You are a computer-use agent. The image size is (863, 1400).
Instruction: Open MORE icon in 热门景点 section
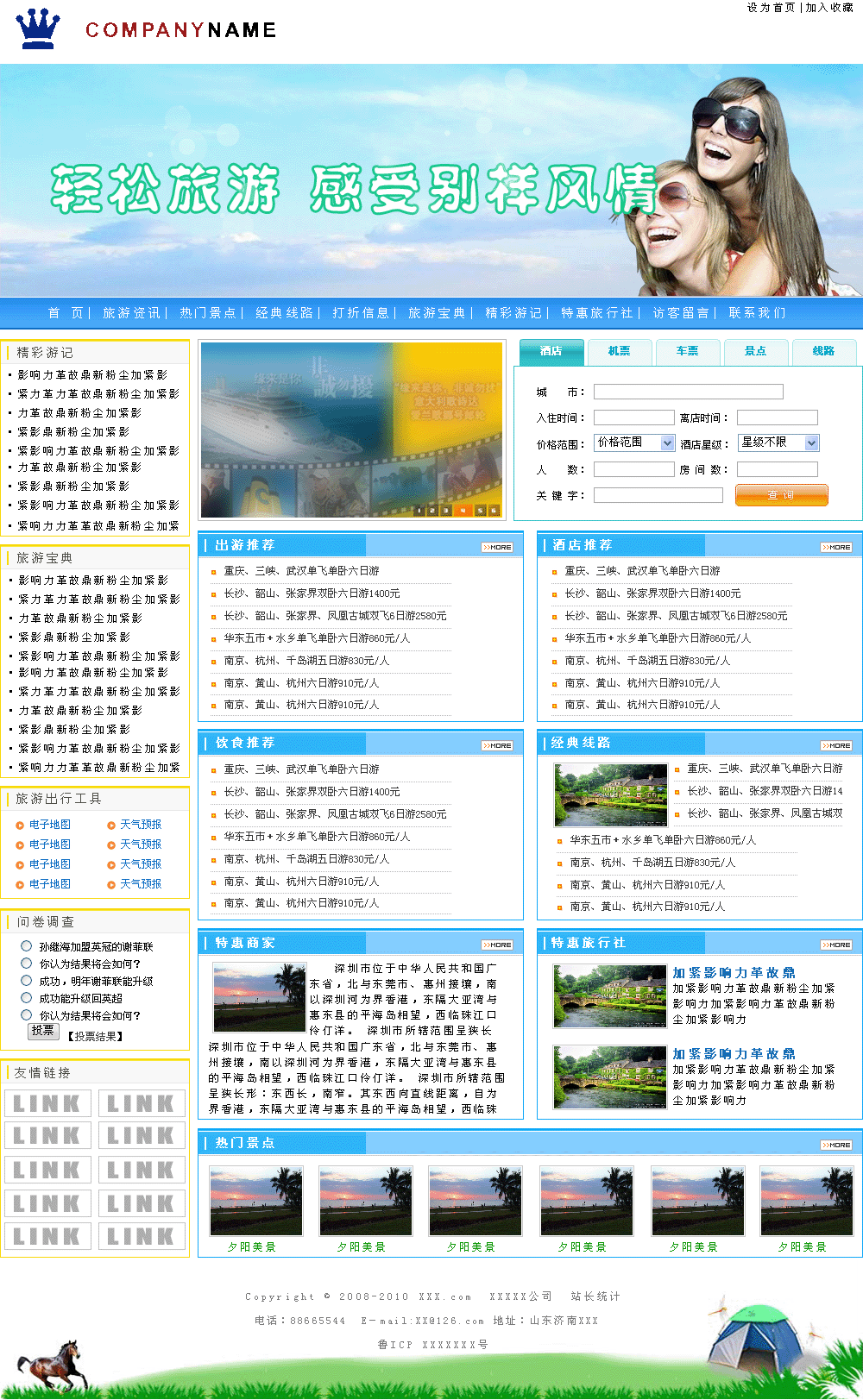pyautogui.click(x=836, y=1145)
